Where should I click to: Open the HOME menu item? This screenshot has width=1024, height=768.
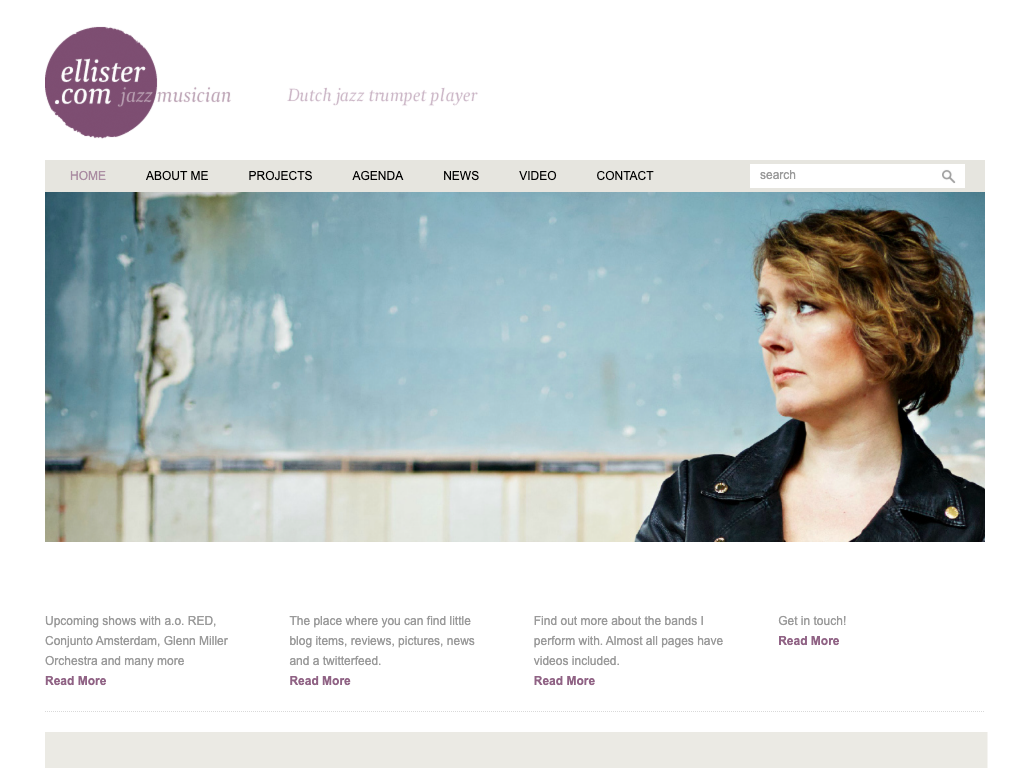coord(88,176)
